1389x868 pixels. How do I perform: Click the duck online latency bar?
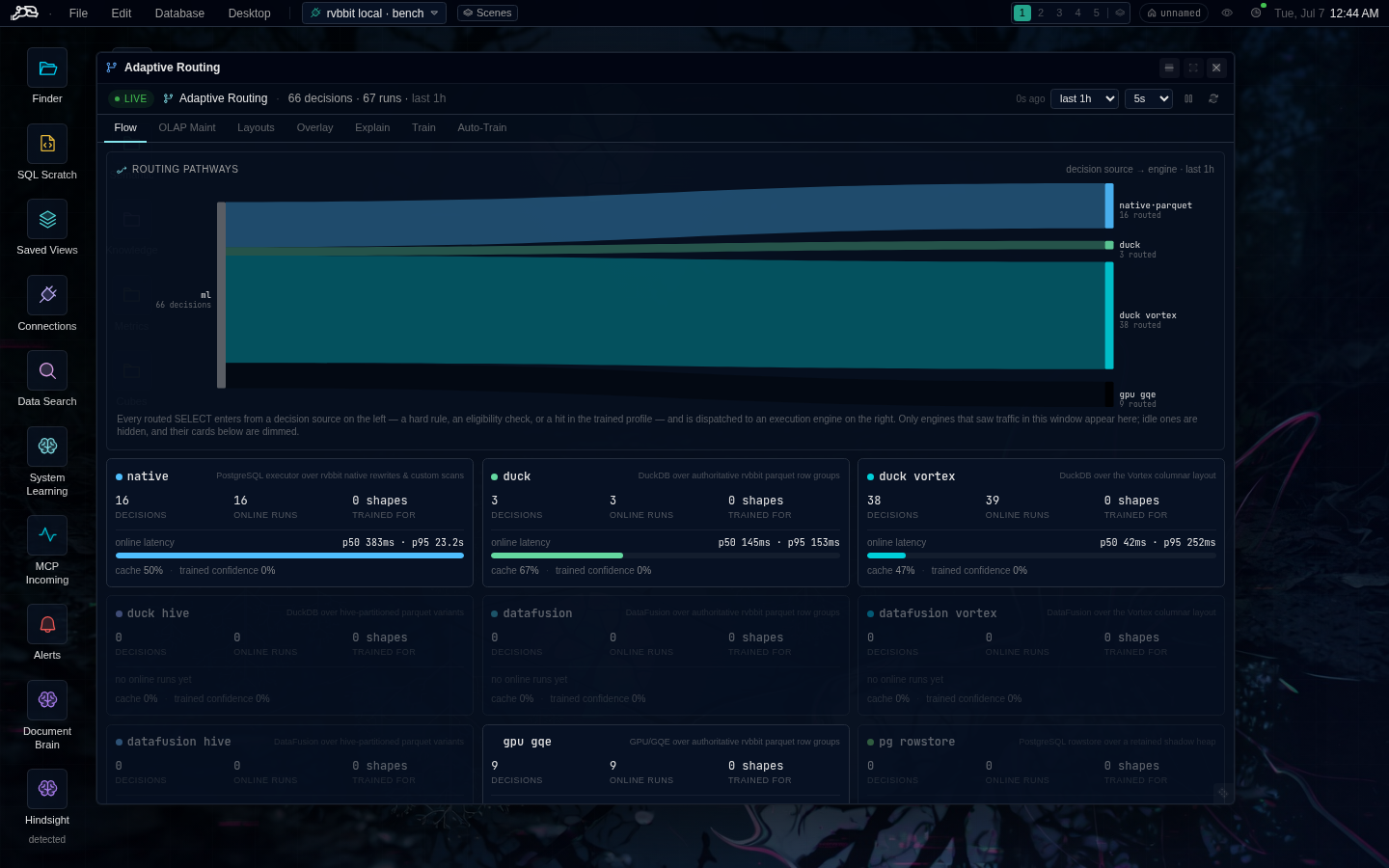(x=666, y=556)
